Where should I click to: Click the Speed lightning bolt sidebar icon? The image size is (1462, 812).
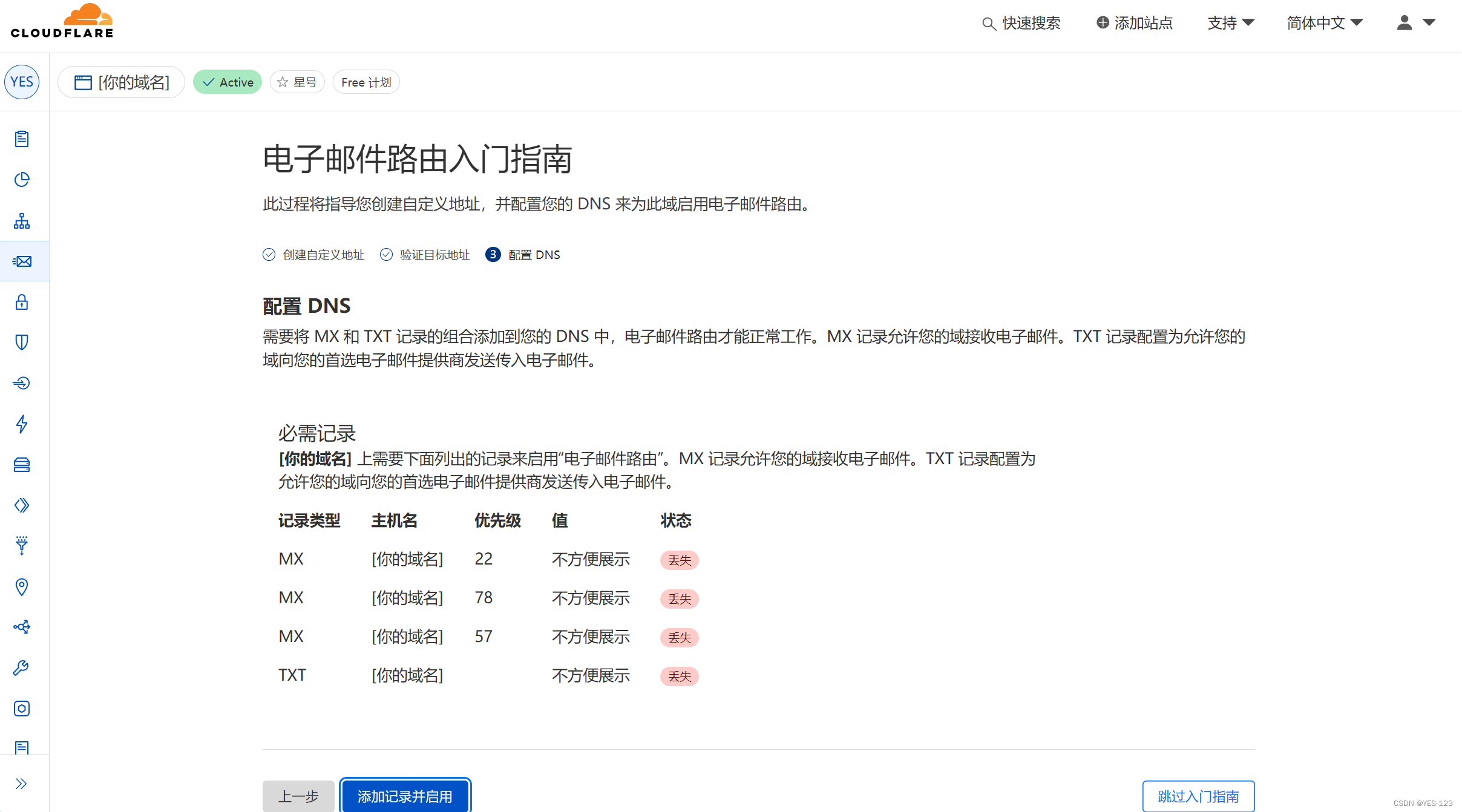pyautogui.click(x=22, y=424)
